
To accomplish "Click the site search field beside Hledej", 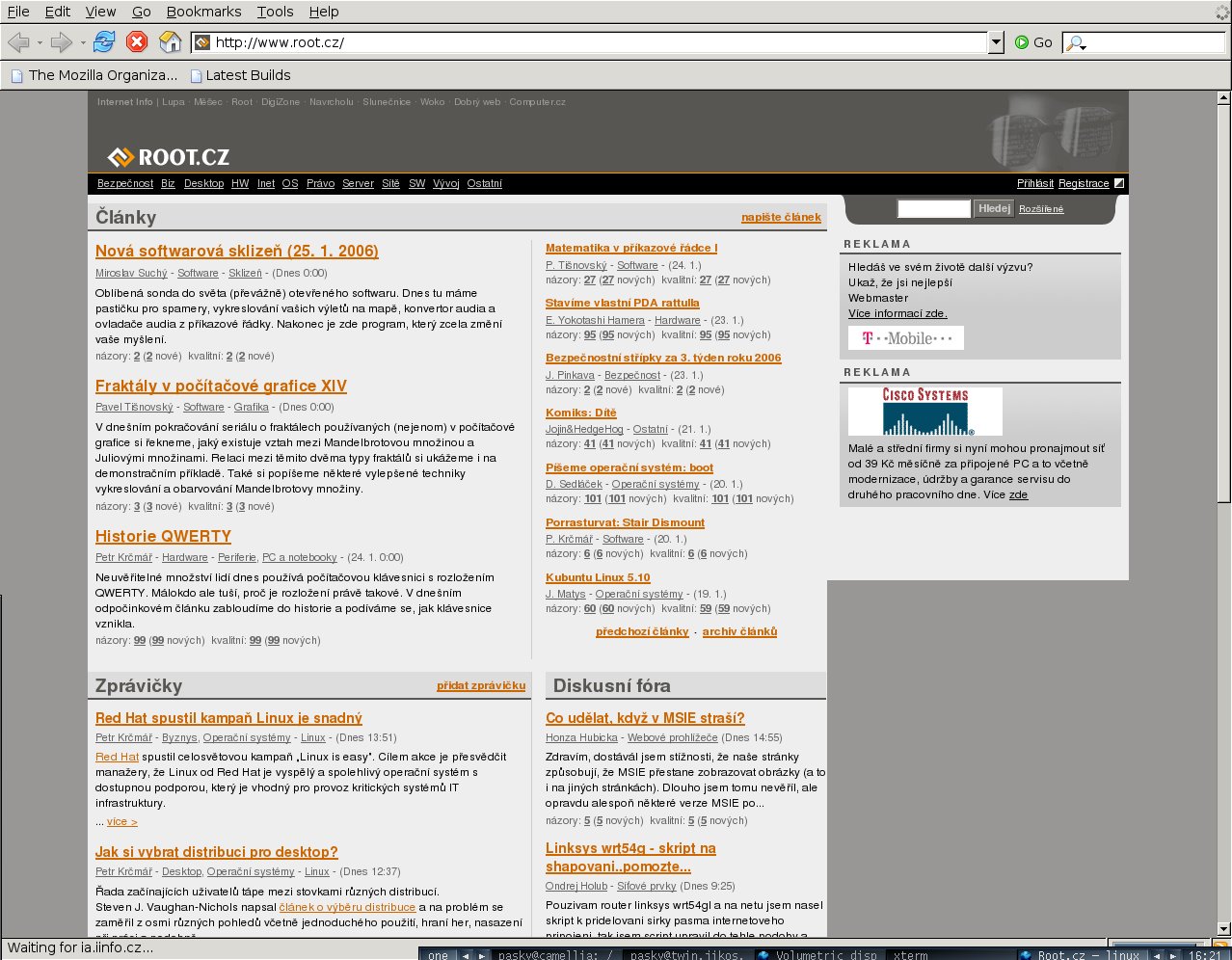I will pos(933,208).
